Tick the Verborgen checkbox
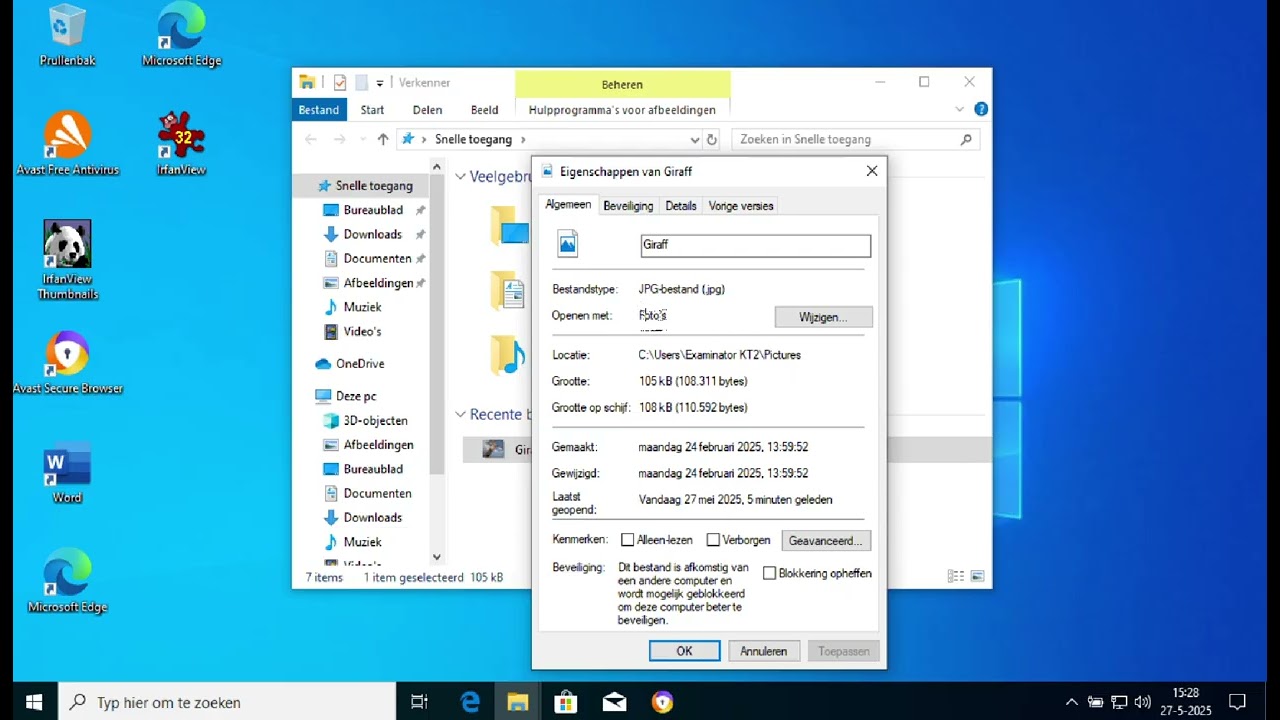This screenshot has height=720, width=1280. click(713, 540)
